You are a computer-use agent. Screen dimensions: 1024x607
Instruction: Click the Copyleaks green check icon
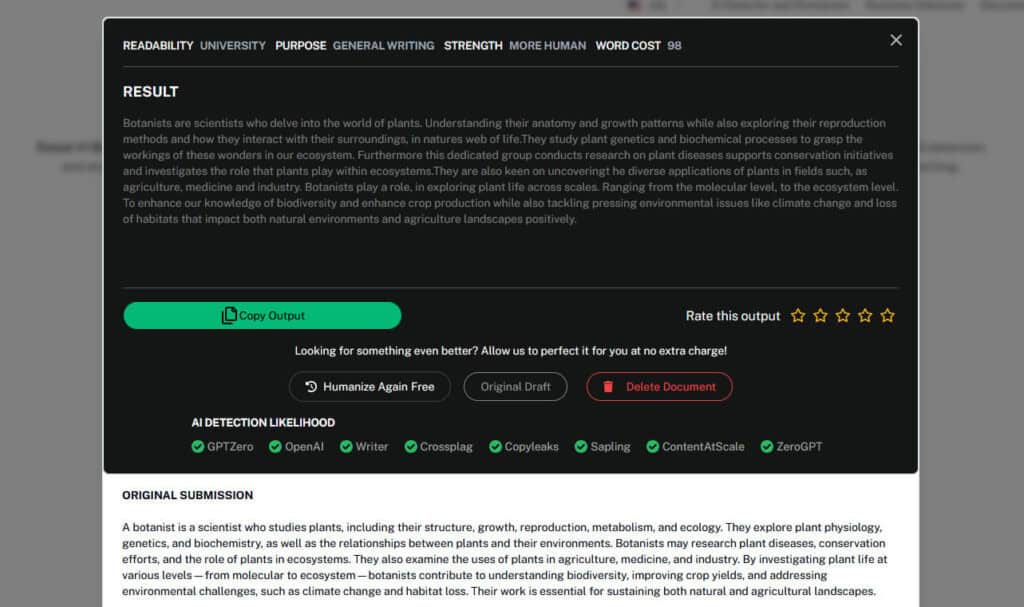[496, 446]
